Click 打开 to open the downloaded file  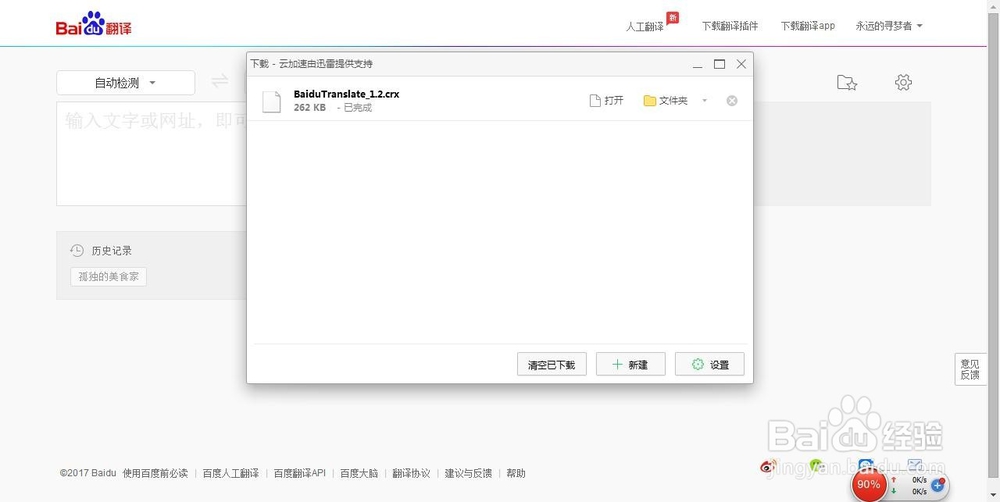(607, 101)
